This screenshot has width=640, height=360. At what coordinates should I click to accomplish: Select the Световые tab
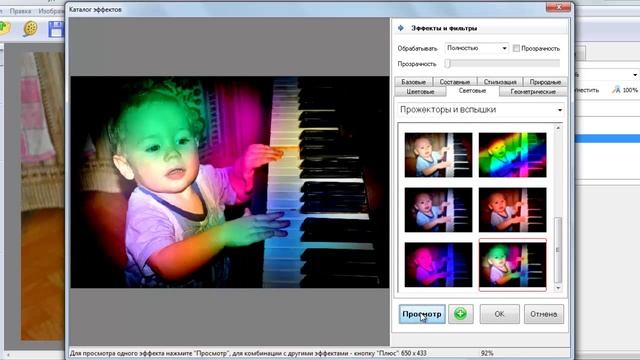tap(472, 91)
